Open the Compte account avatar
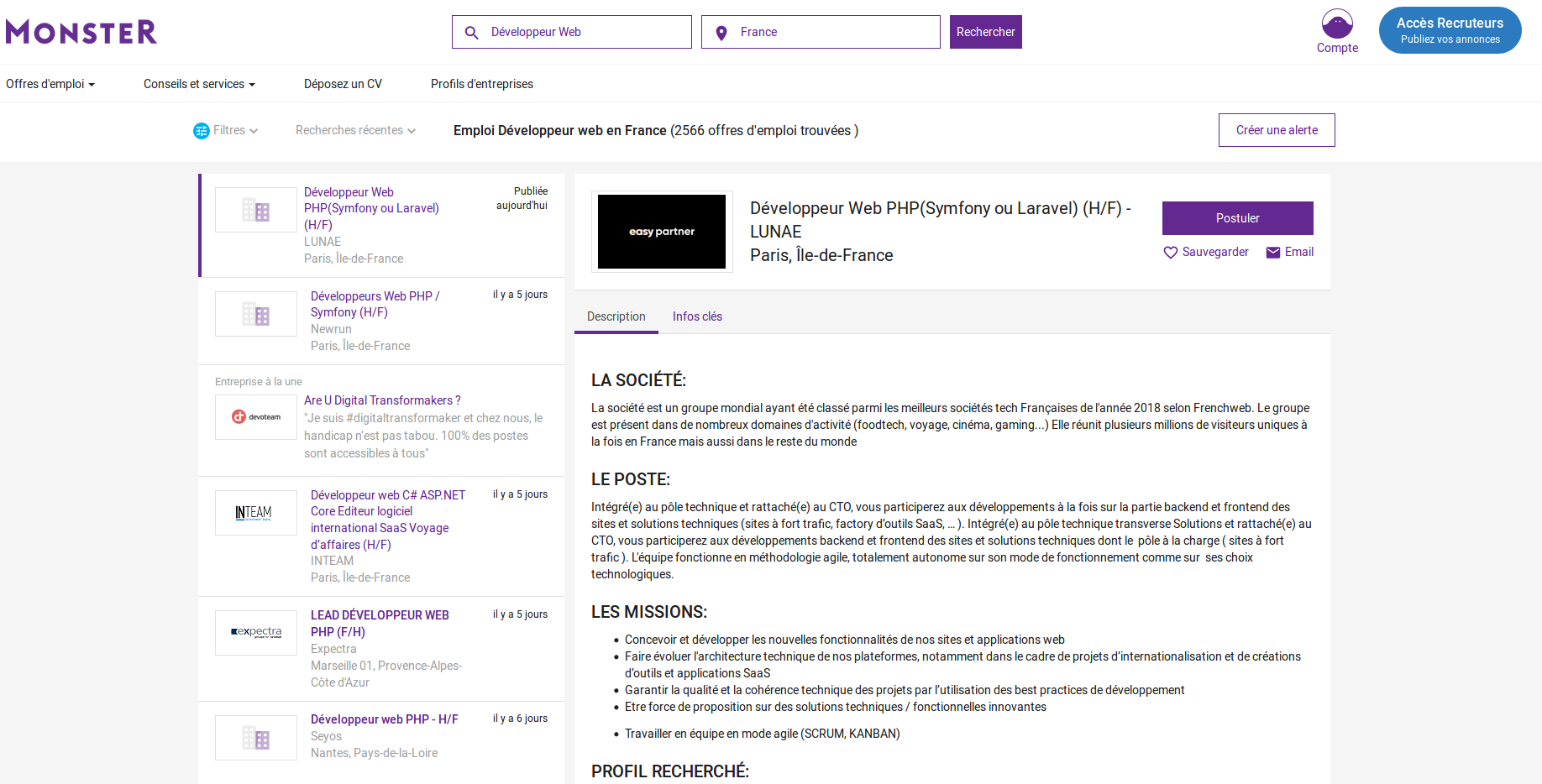This screenshot has width=1542, height=784. [1337, 24]
